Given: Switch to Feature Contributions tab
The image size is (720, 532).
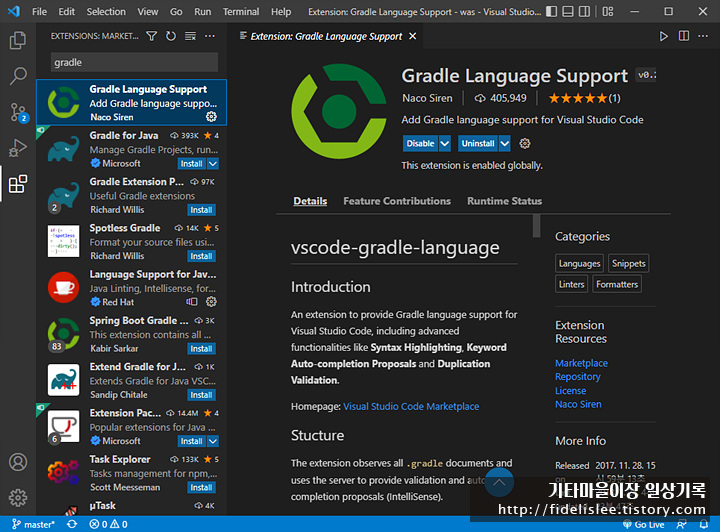Looking at the screenshot, I should pos(397,201).
